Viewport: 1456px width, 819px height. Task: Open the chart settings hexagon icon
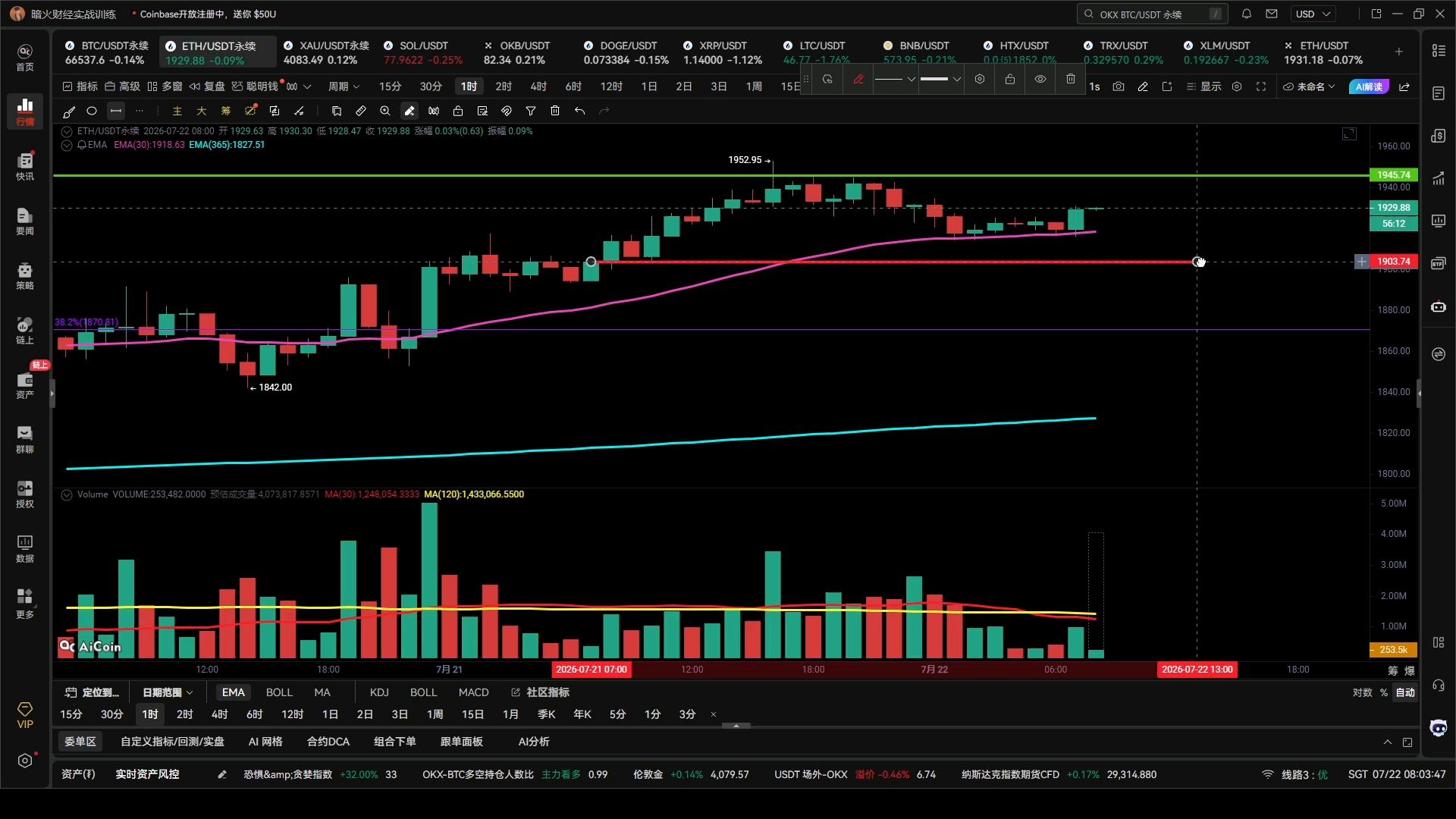pos(1237,86)
